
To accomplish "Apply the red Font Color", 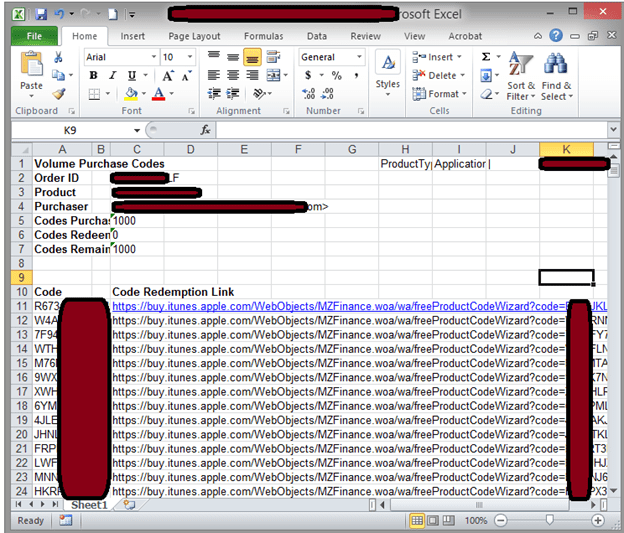I will (158, 94).
